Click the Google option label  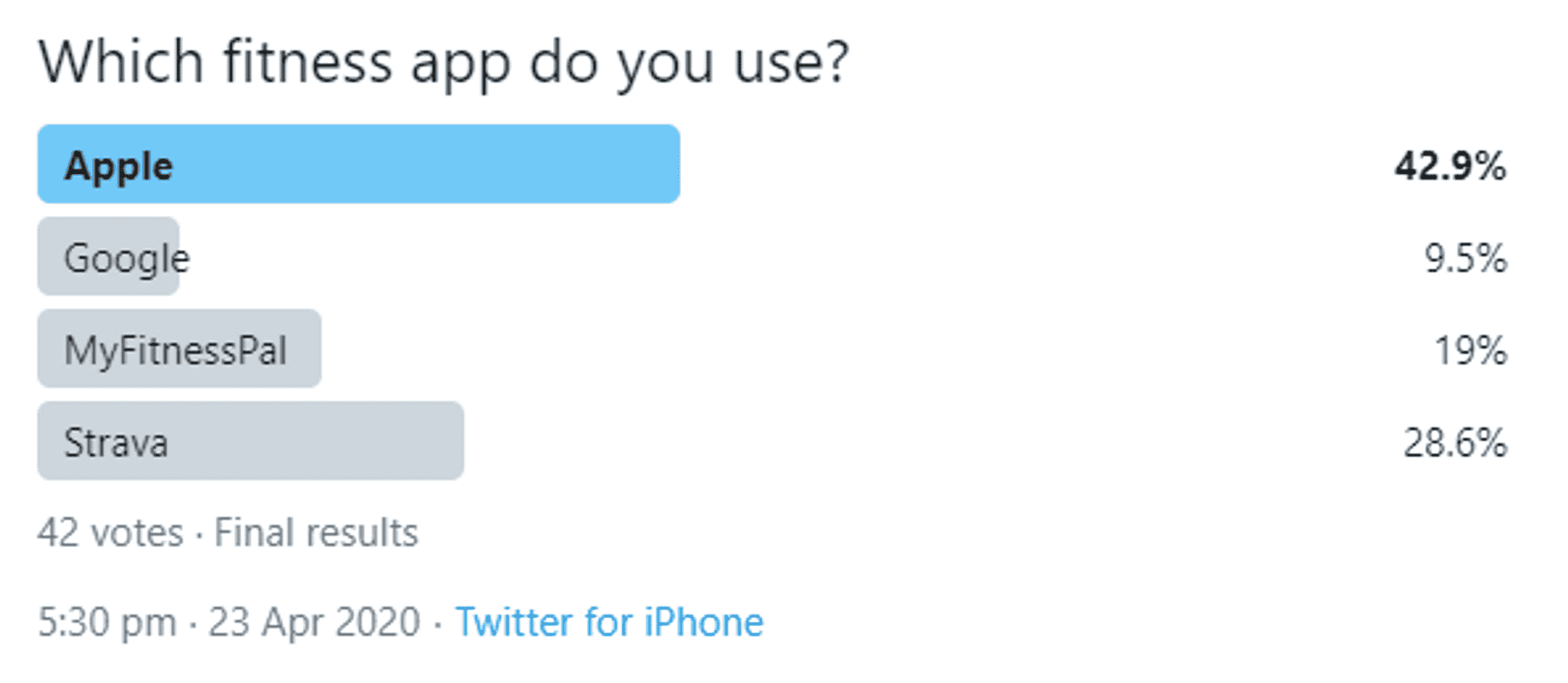(x=127, y=258)
